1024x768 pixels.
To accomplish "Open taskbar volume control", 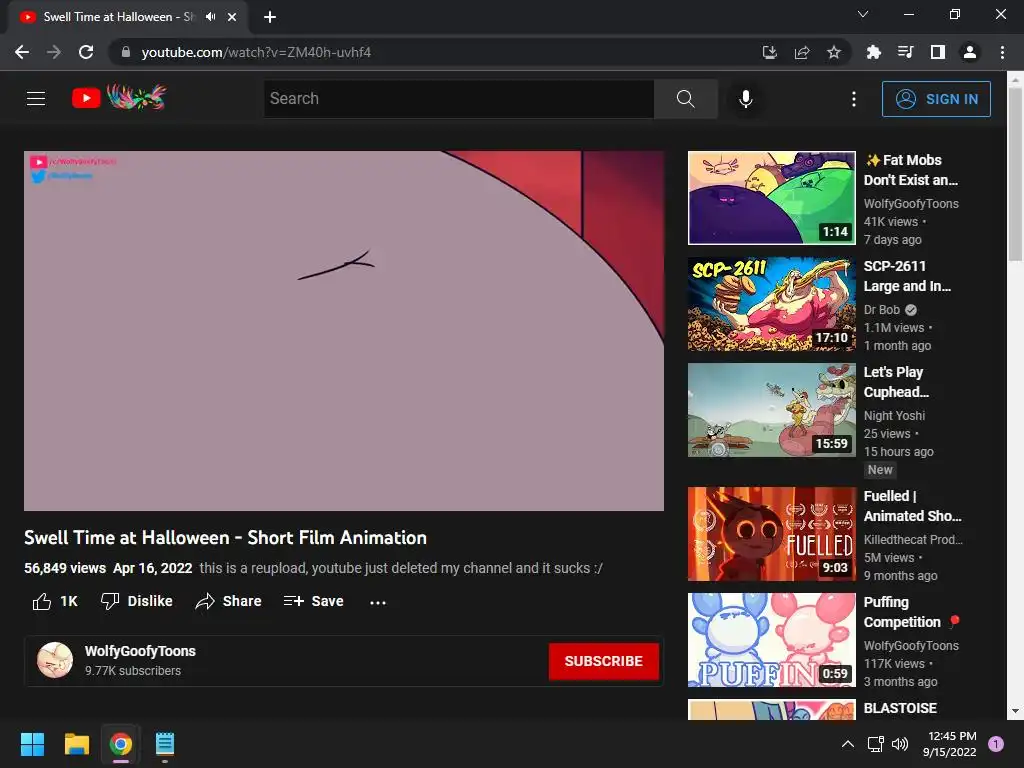I will tap(900, 744).
